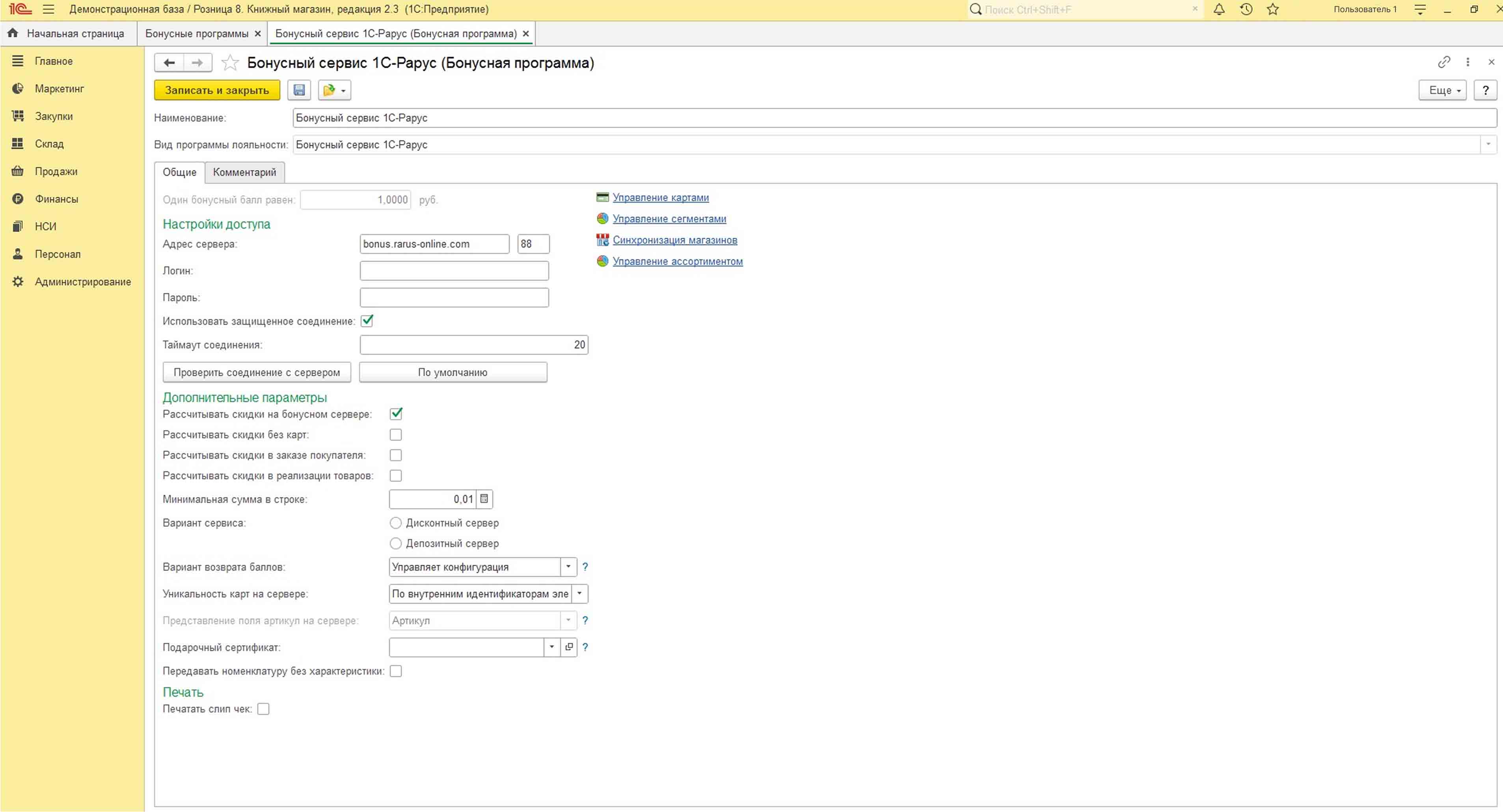Open Администрирование section
The image size is (1503, 812).
(x=83, y=282)
